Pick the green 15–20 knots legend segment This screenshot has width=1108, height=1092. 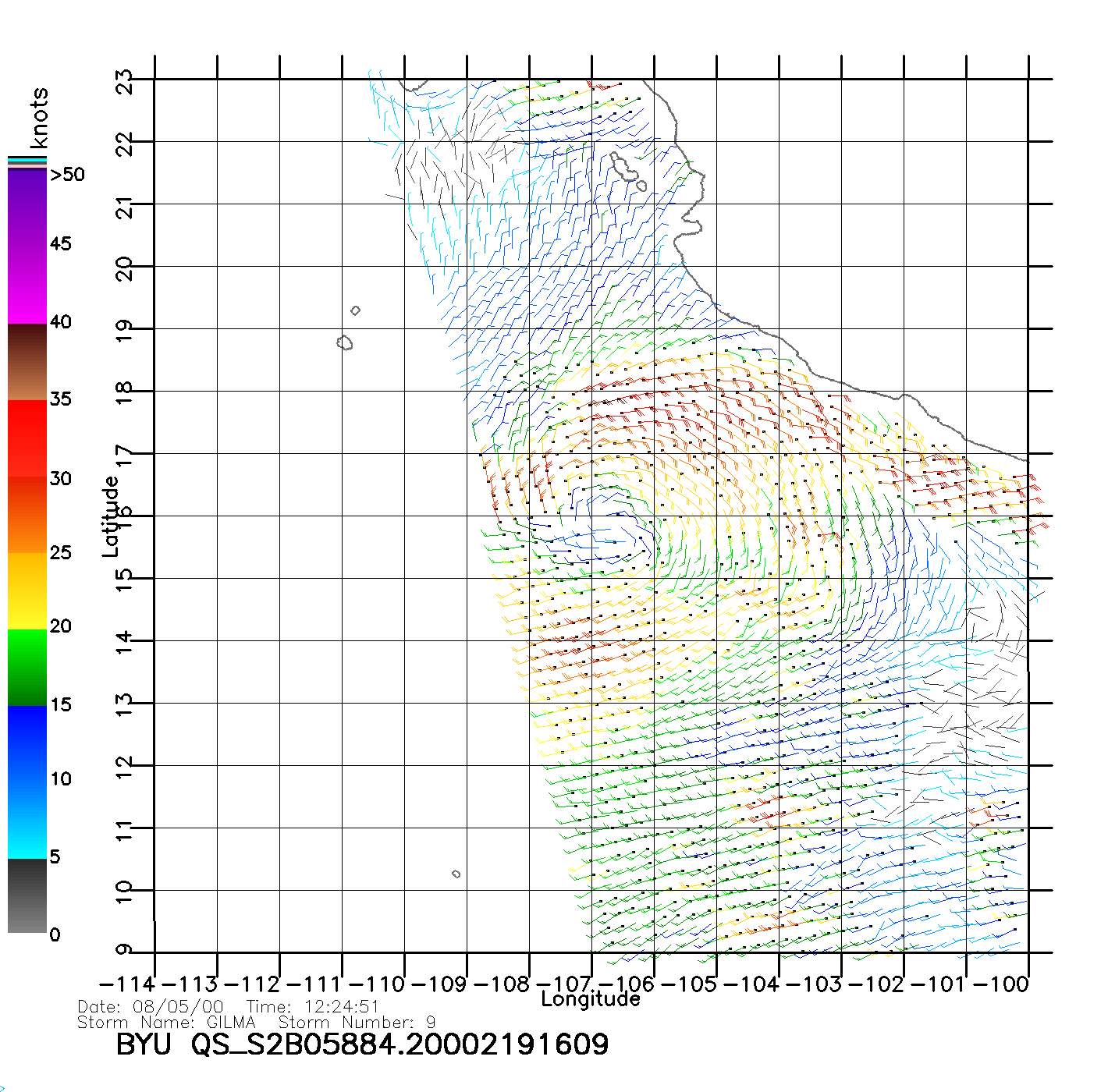pos(27,667)
